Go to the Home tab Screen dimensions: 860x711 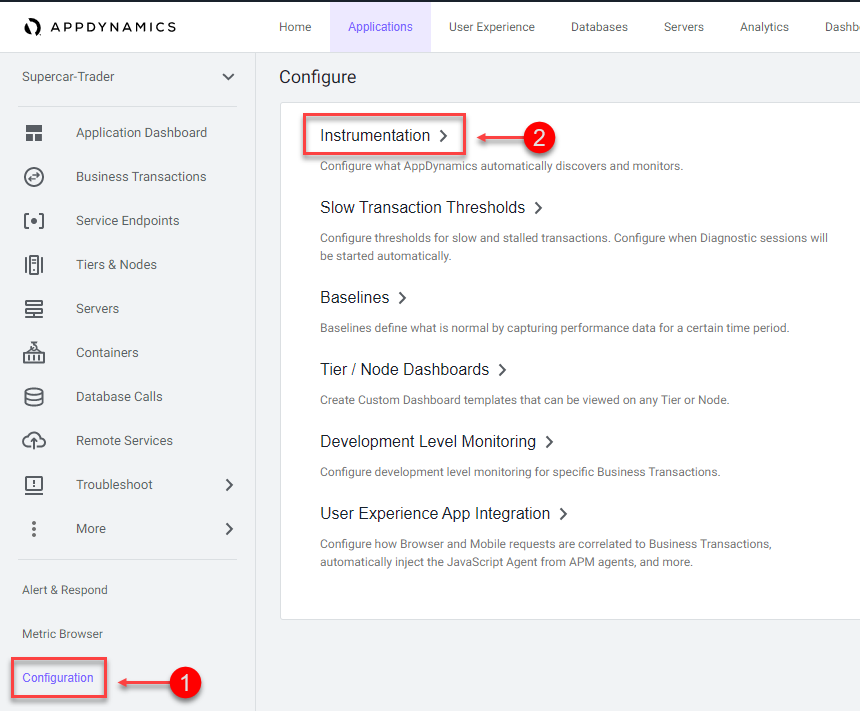(295, 27)
